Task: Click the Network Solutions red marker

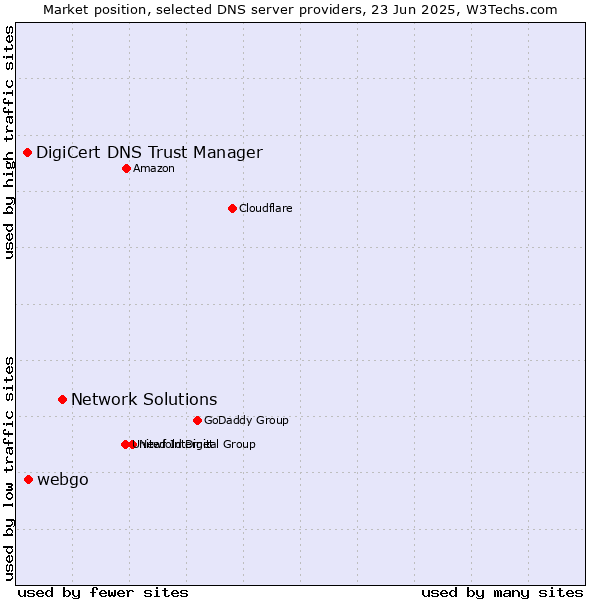Action: point(63,400)
